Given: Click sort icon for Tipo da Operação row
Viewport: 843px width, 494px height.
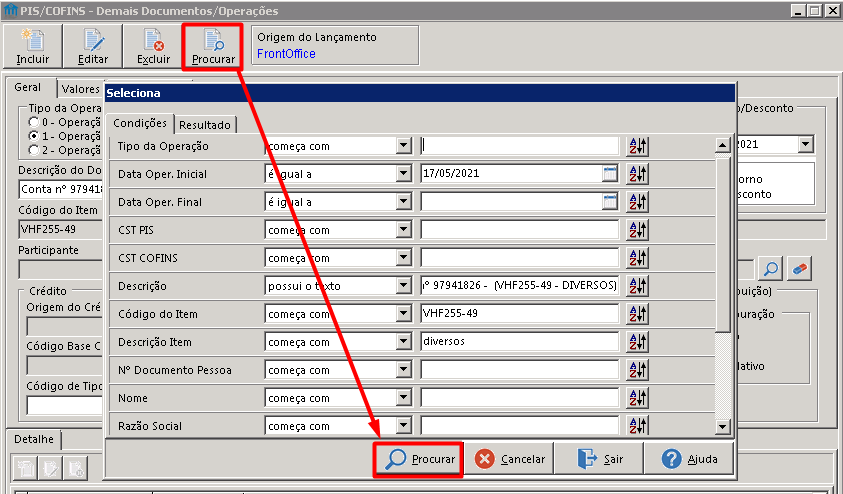Looking at the screenshot, I should [x=638, y=146].
